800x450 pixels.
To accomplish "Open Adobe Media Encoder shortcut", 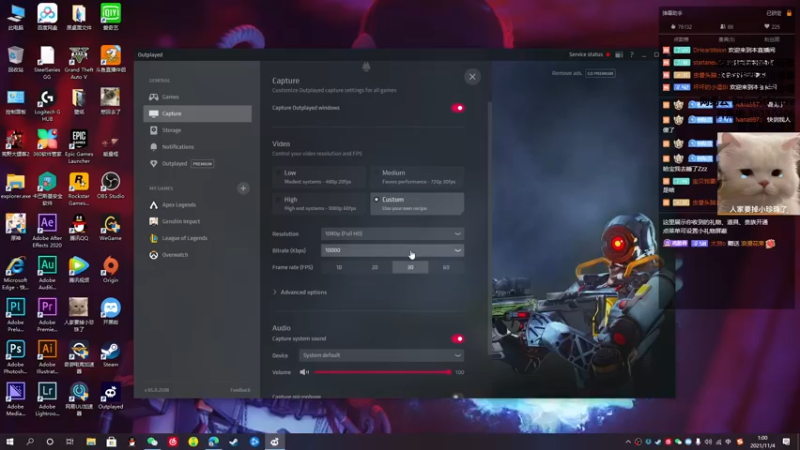I will click(x=15, y=399).
